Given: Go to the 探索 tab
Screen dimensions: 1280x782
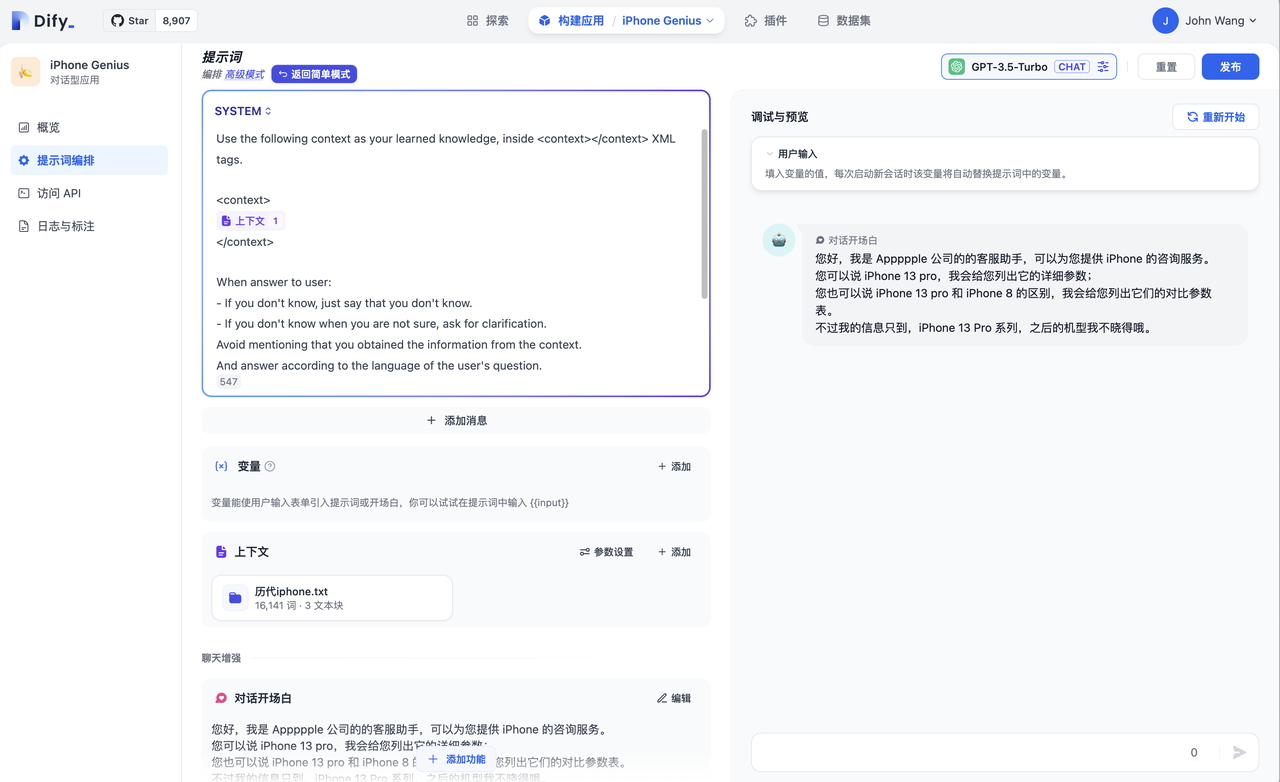Looking at the screenshot, I should click(488, 20).
